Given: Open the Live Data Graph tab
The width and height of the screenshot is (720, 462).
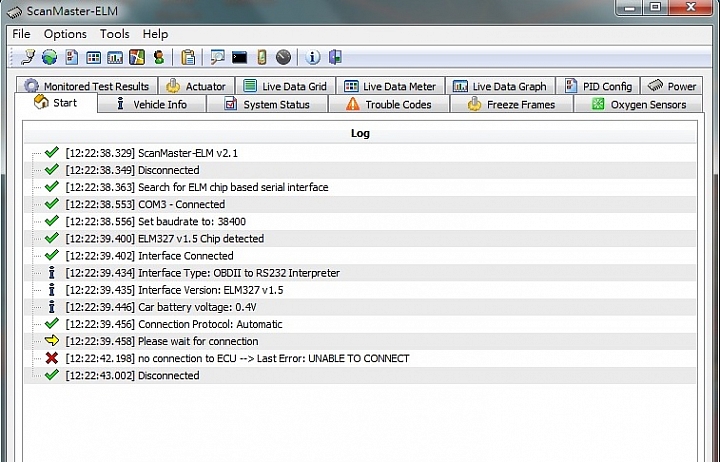Looking at the screenshot, I should pyautogui.click(x=500, y=86).
